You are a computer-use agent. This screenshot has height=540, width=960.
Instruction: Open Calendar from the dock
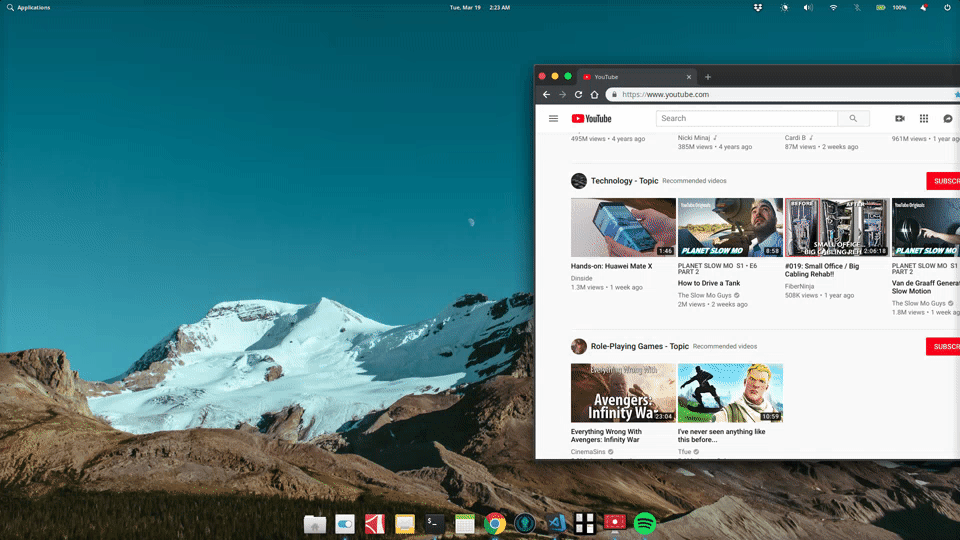[x=465, y=524]
